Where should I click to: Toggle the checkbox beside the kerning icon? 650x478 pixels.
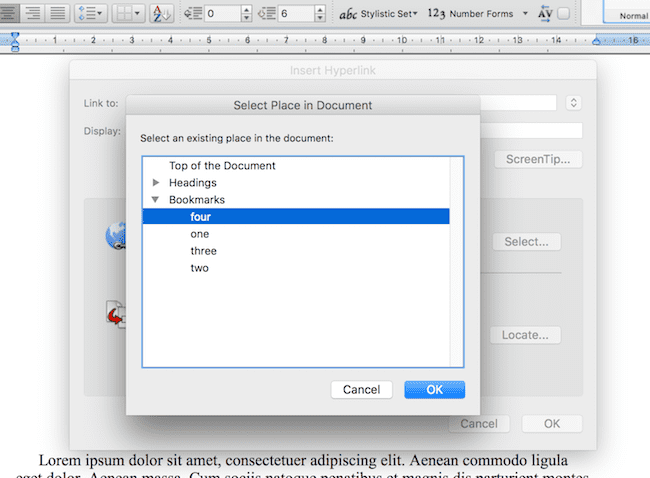tap(564, 14)
